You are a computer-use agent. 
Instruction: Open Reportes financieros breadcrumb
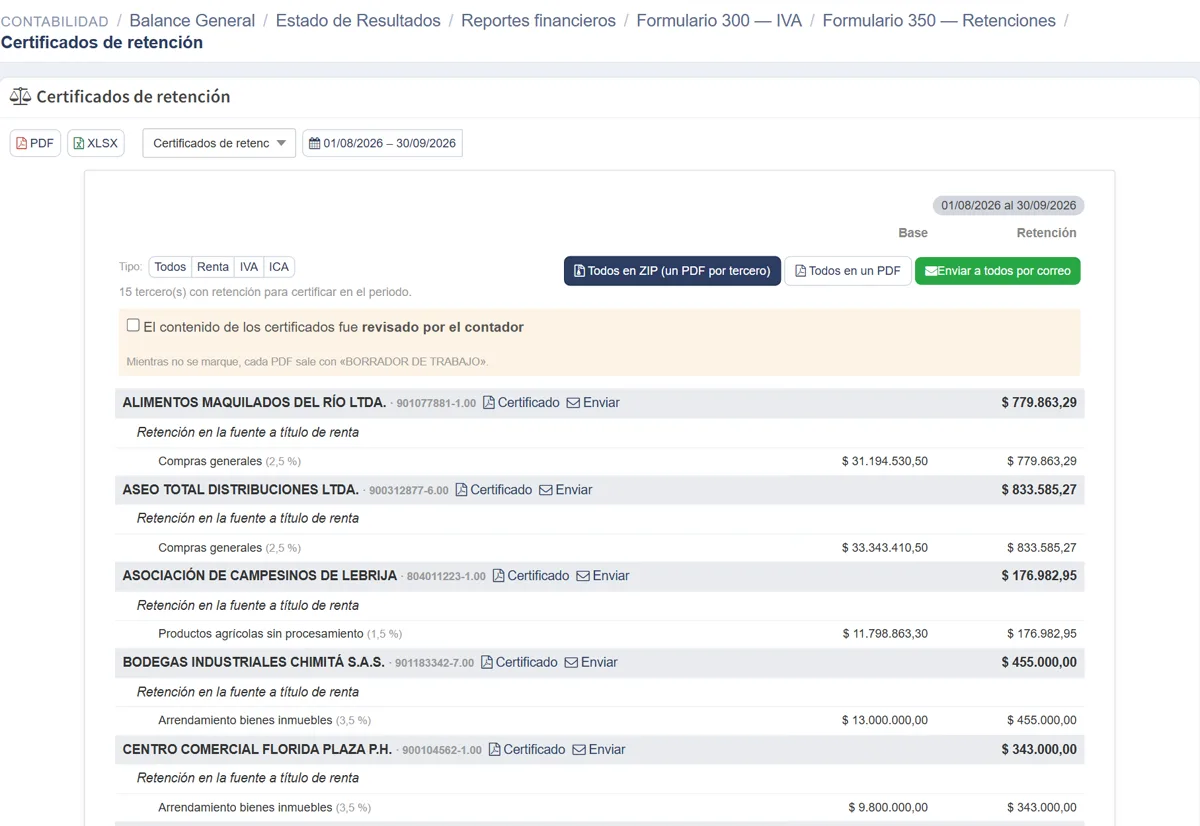pyautogui.click(x=538, y=20)
